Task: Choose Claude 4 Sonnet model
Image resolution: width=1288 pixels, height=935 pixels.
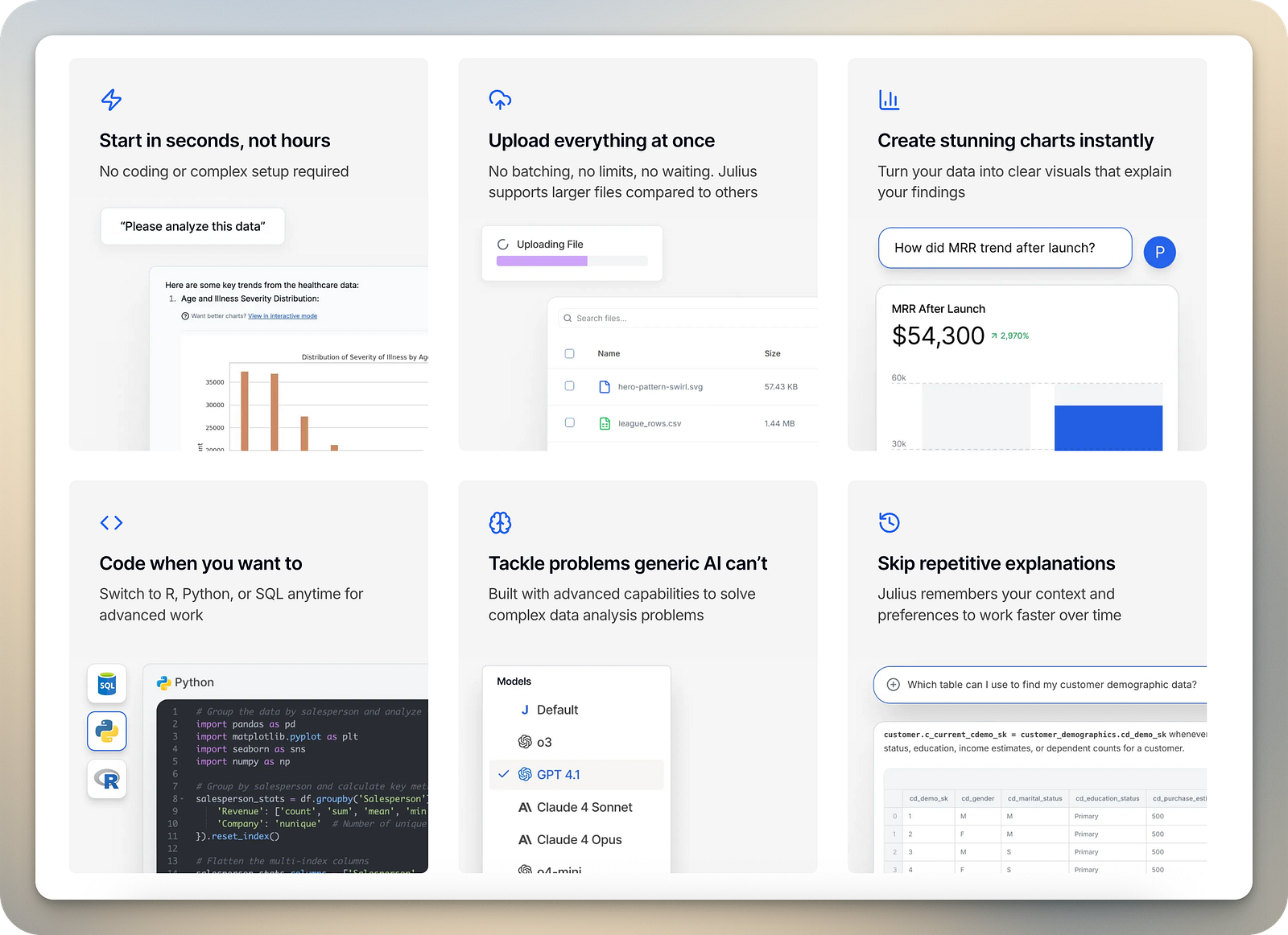Action: point(576,807)
